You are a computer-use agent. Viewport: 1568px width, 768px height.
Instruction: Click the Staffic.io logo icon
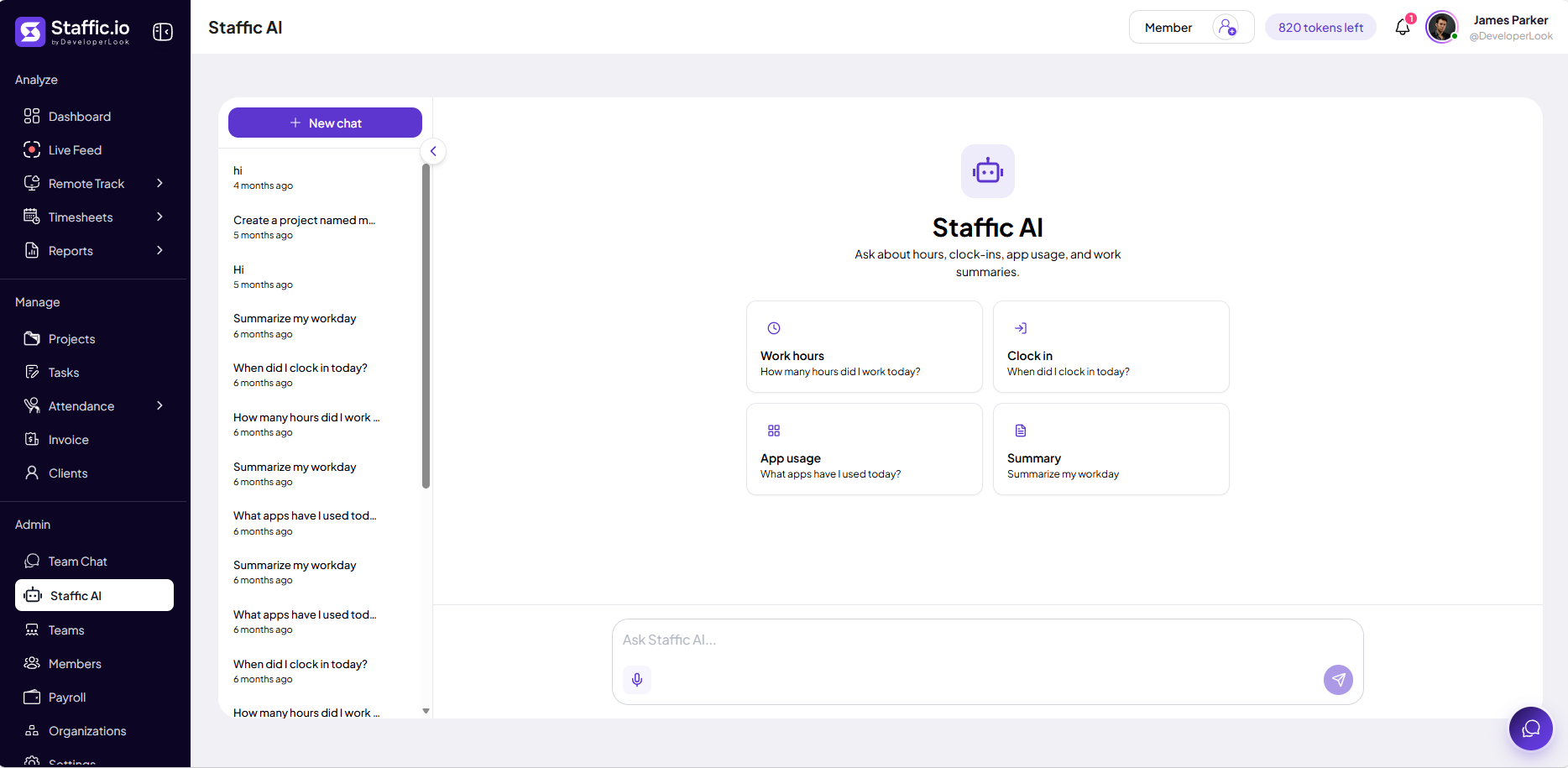coord(30,32)
